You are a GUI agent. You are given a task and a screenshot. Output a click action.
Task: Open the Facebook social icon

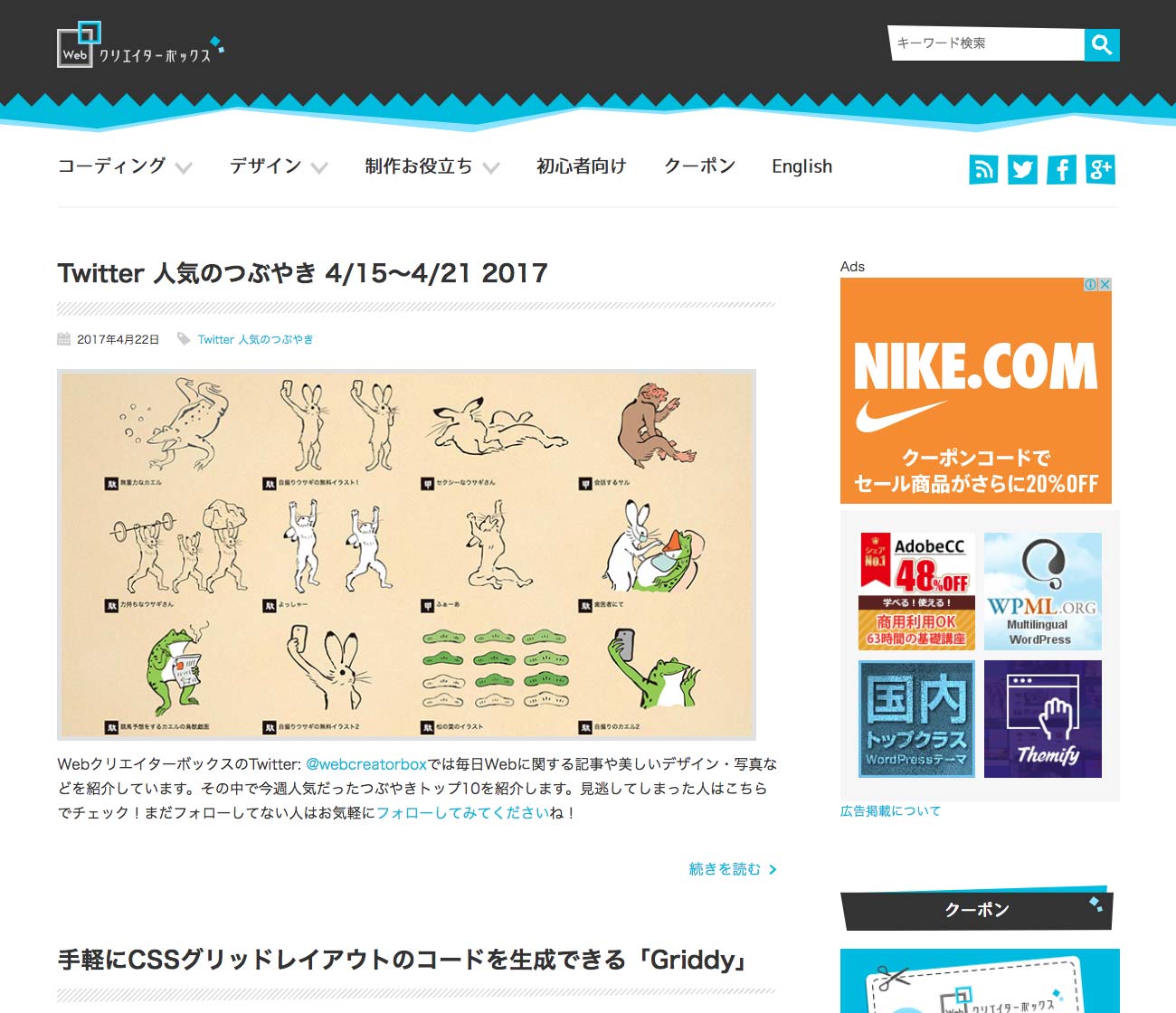tap(1062, 169)
